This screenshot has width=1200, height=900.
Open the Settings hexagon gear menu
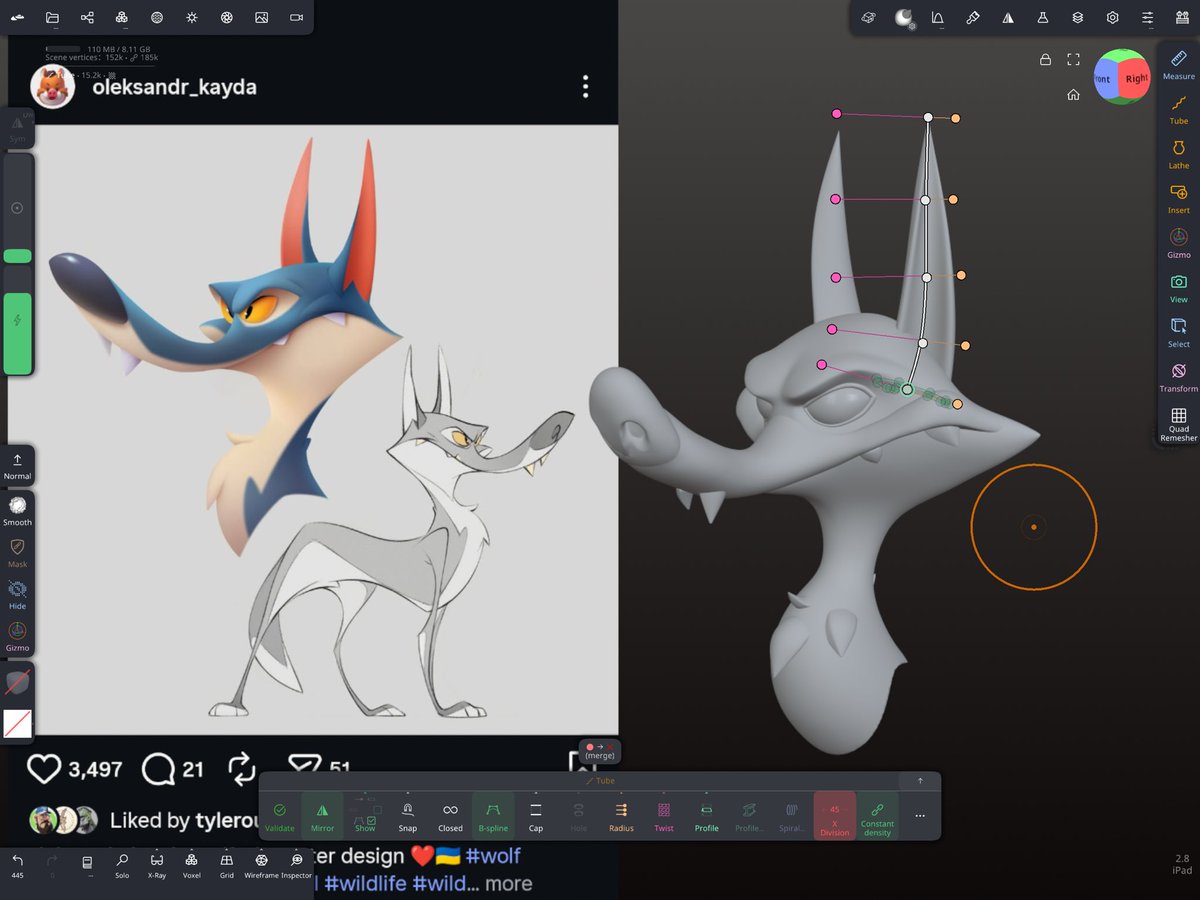(1112, 18)
